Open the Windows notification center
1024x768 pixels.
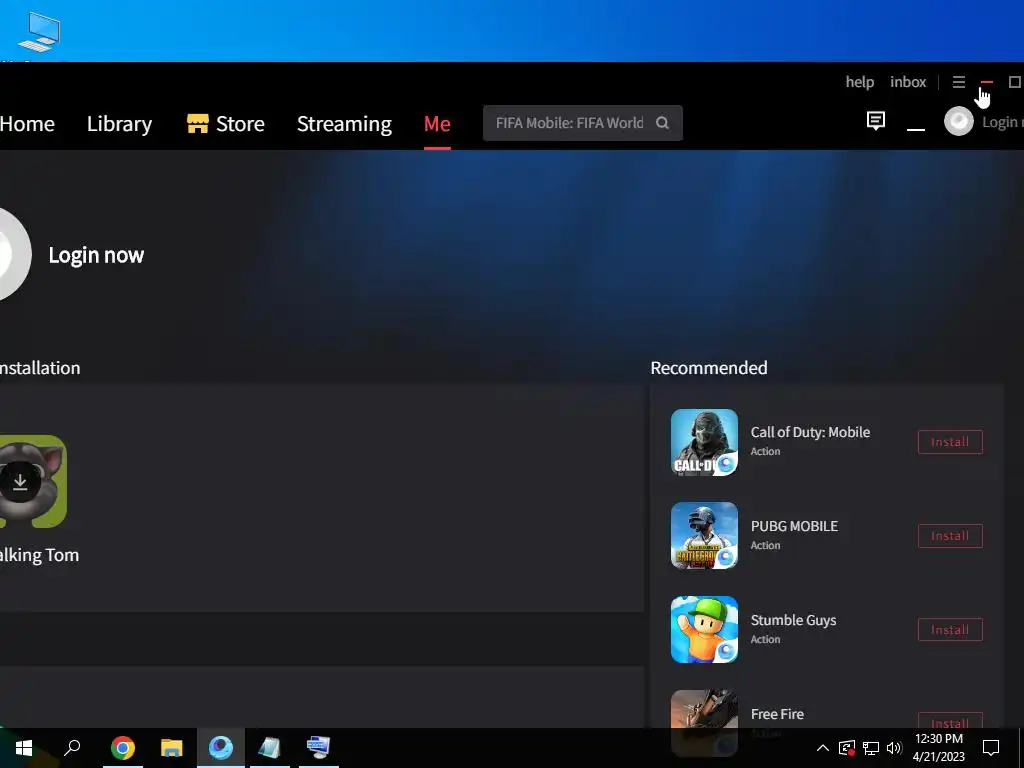[991, 748]
